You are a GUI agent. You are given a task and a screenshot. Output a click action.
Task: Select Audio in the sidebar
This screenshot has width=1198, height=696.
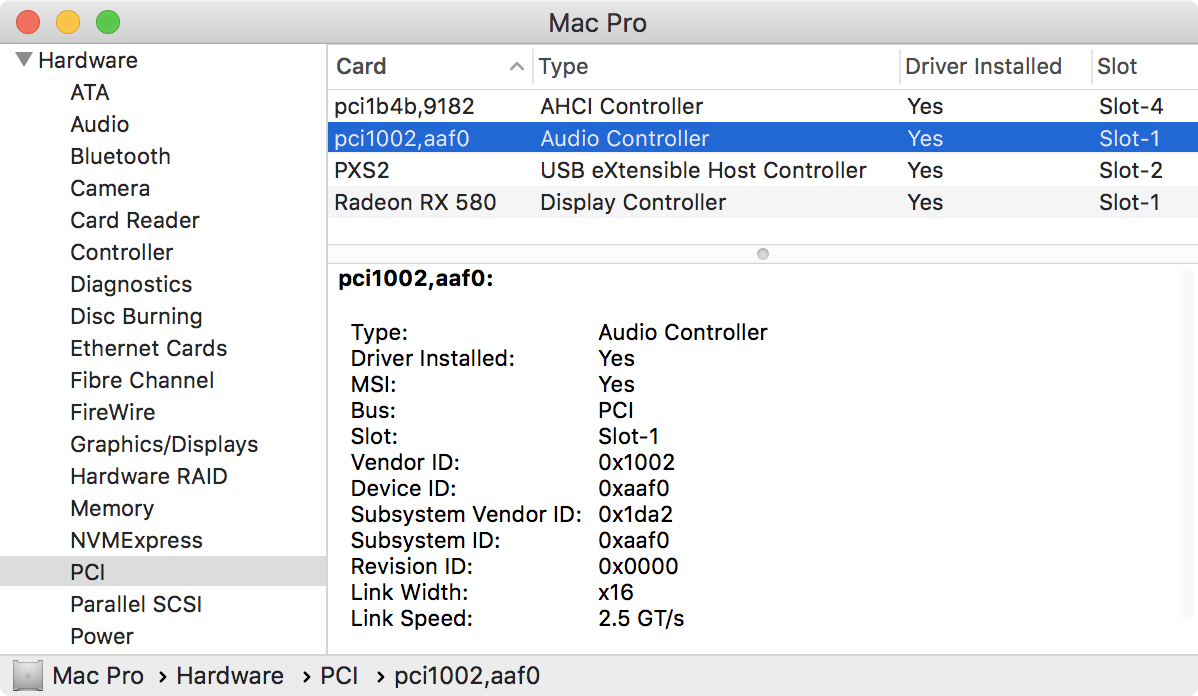click(x=99, y=125)
